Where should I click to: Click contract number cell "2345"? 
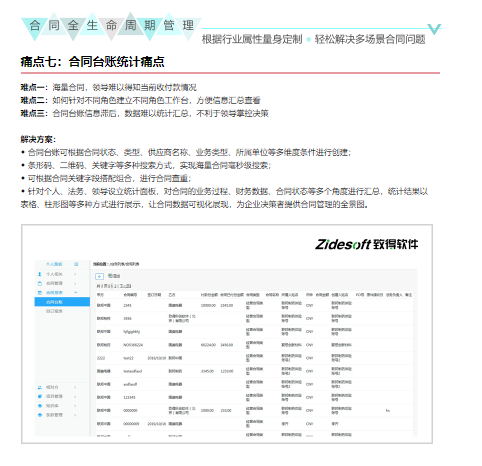(x=127, y=305)
